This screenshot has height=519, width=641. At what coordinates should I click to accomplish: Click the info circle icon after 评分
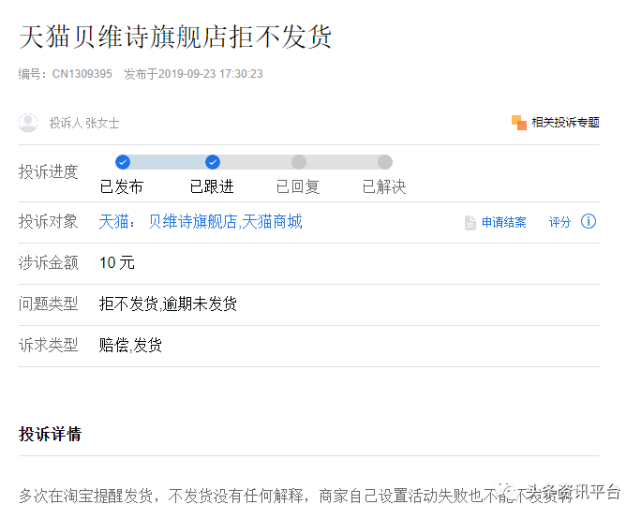tap(588, 221)
